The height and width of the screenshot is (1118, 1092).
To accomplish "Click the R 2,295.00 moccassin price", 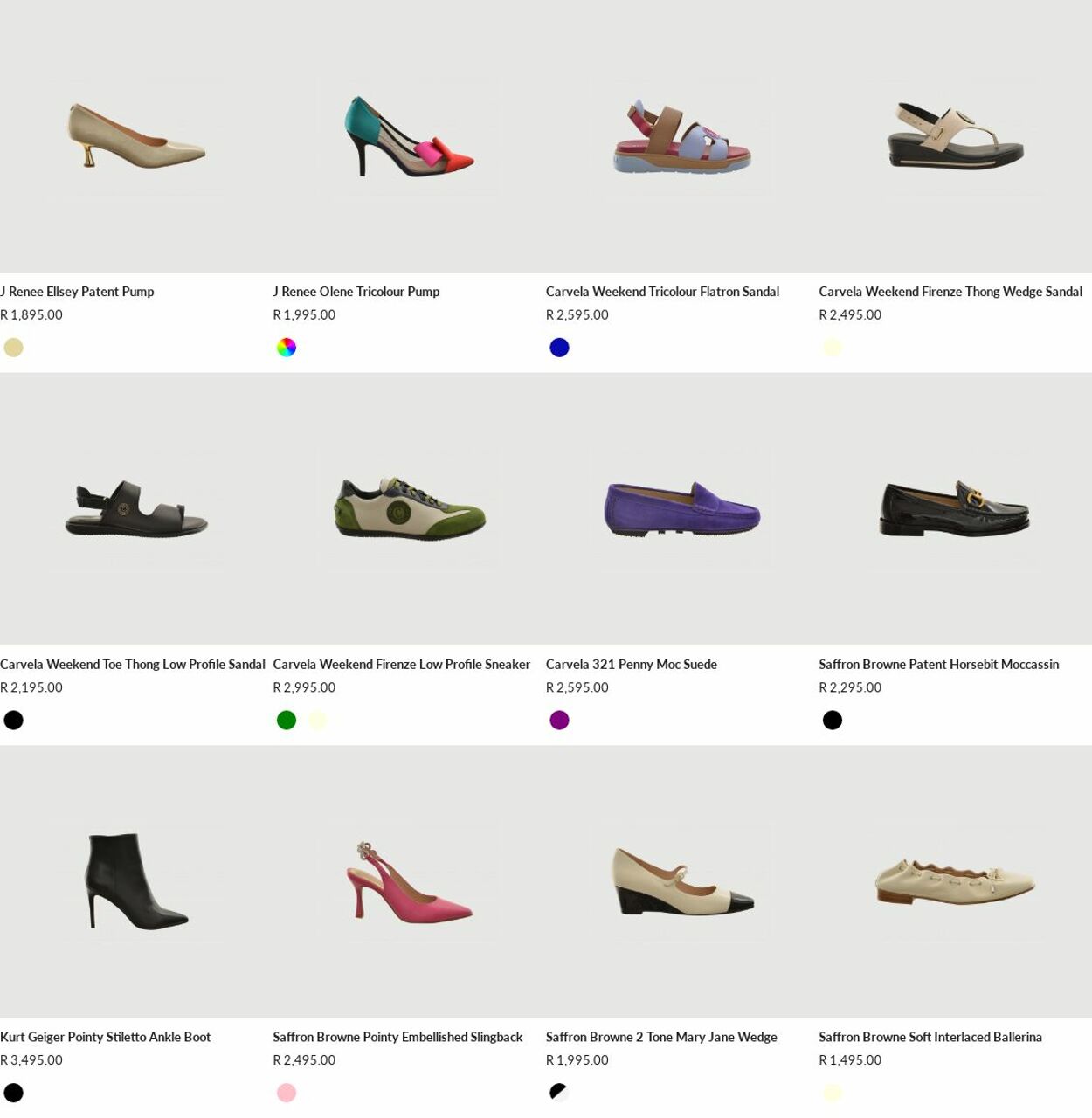I will click(850, 688).
